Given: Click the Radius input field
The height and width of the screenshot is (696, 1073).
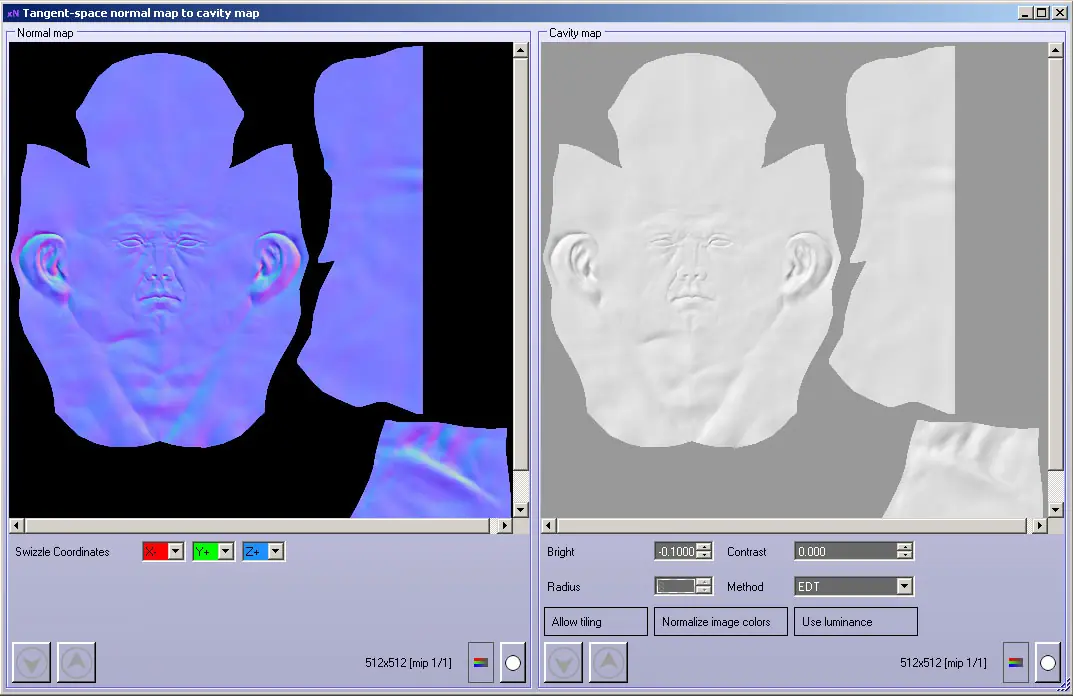Looking at the screenshot, I should (x=675, y=587).
